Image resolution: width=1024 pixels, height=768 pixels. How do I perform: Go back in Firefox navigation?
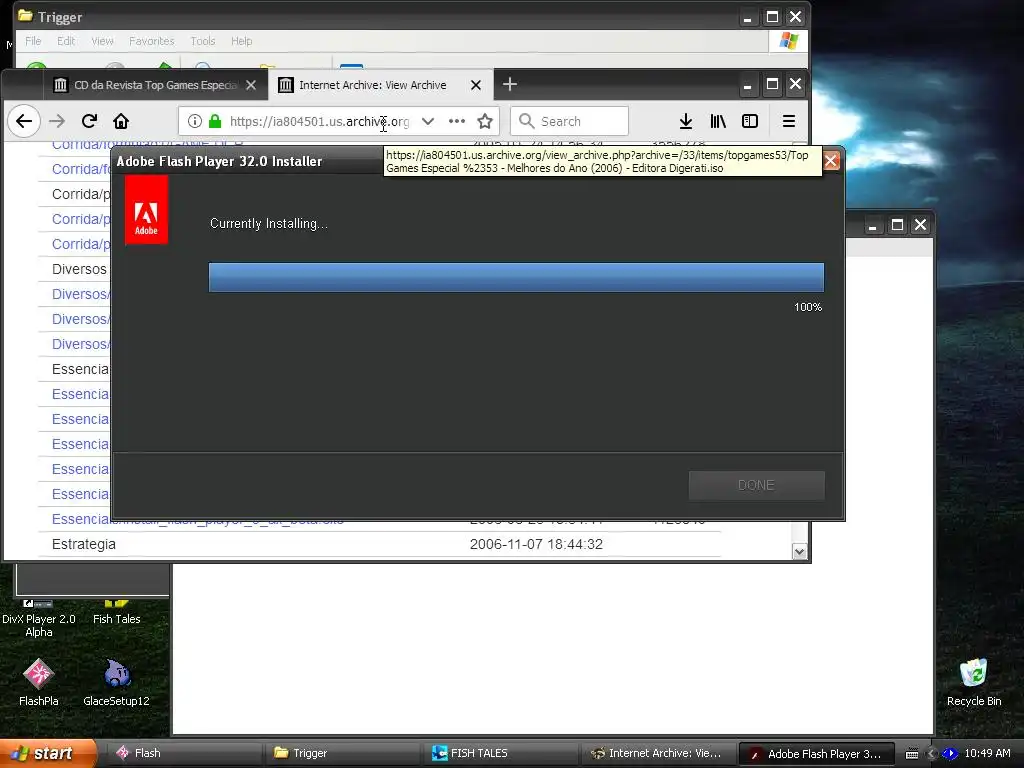[x=24, y=121]
